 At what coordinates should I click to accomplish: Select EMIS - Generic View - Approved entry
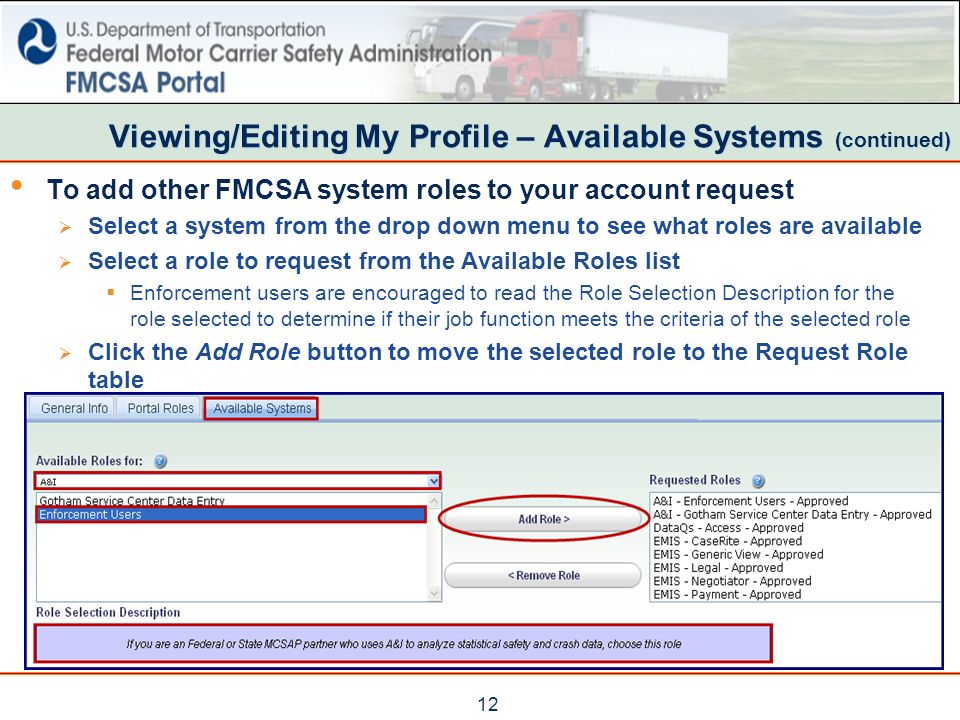pyautogui.click(x=738, y=555)
